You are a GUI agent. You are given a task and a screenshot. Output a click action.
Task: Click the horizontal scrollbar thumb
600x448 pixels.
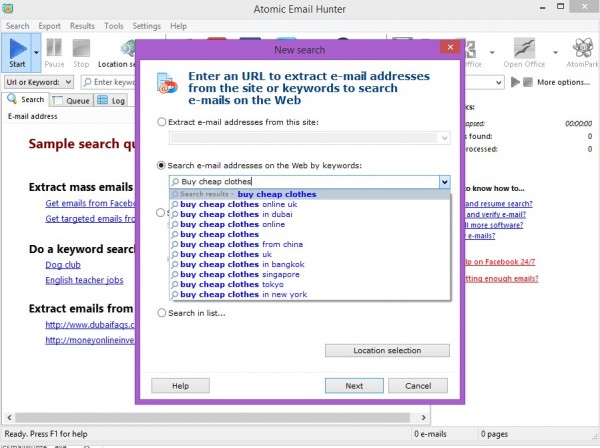tap(212, 417)
